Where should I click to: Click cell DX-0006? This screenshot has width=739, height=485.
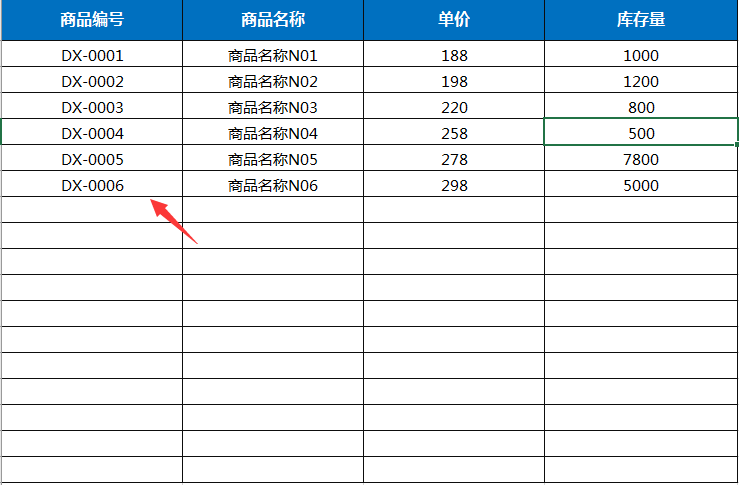pos(92,183)
